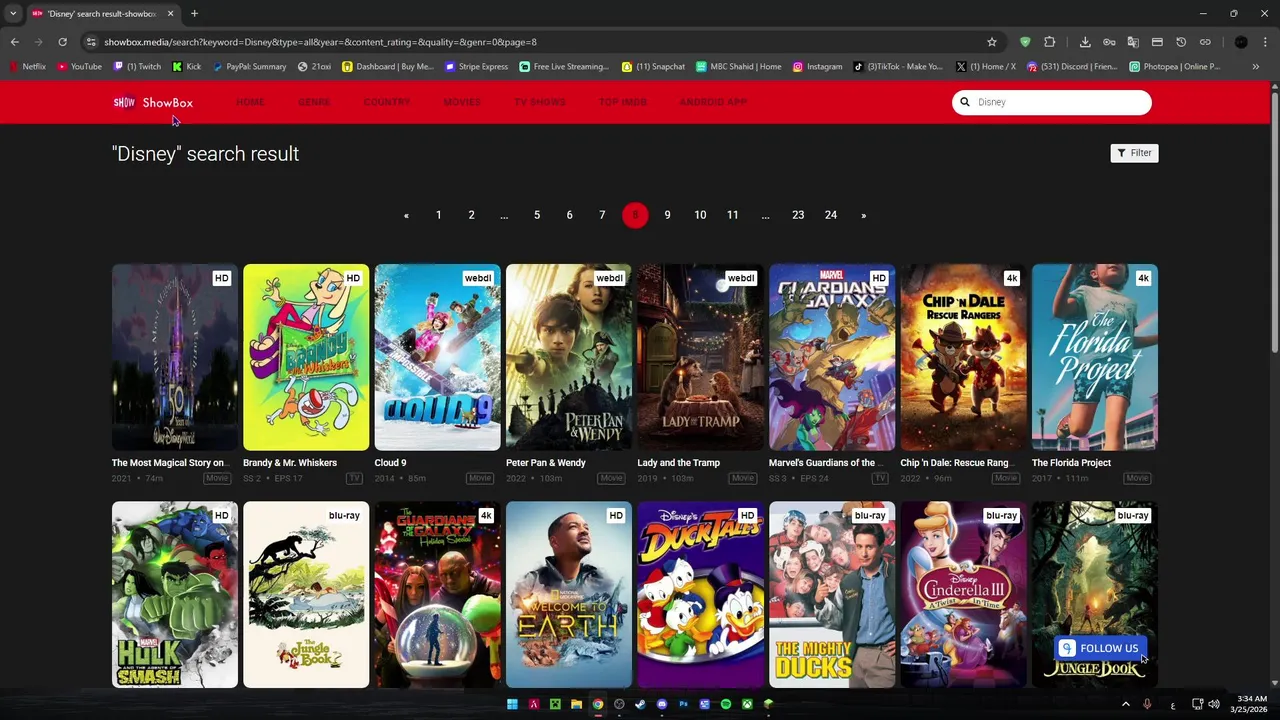This screenshot has height=720, width=1280.
Task: Click the Disney search input field
Action: 1052,102
